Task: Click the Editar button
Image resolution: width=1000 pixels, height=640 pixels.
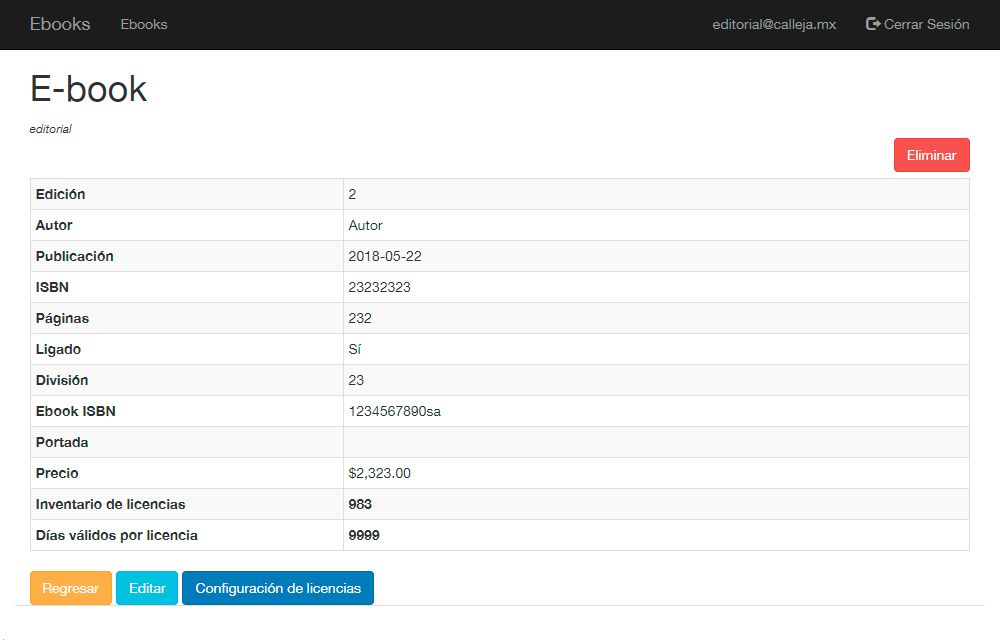Action: (147, 588)
